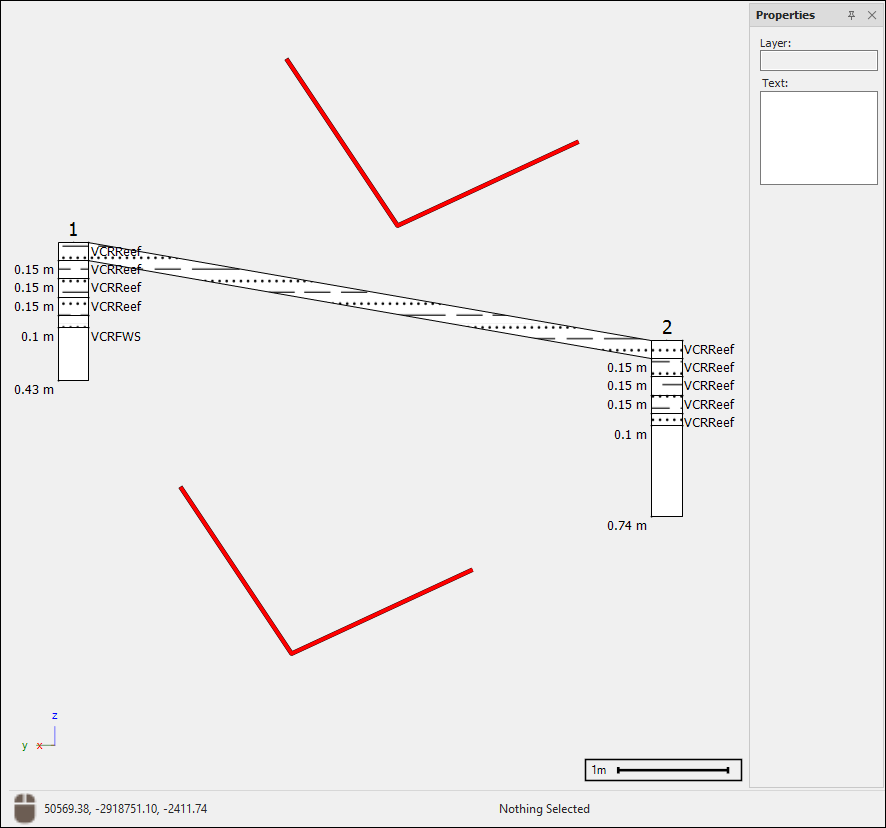
Task: Close the Properties panel
Action: coord(871,15)
